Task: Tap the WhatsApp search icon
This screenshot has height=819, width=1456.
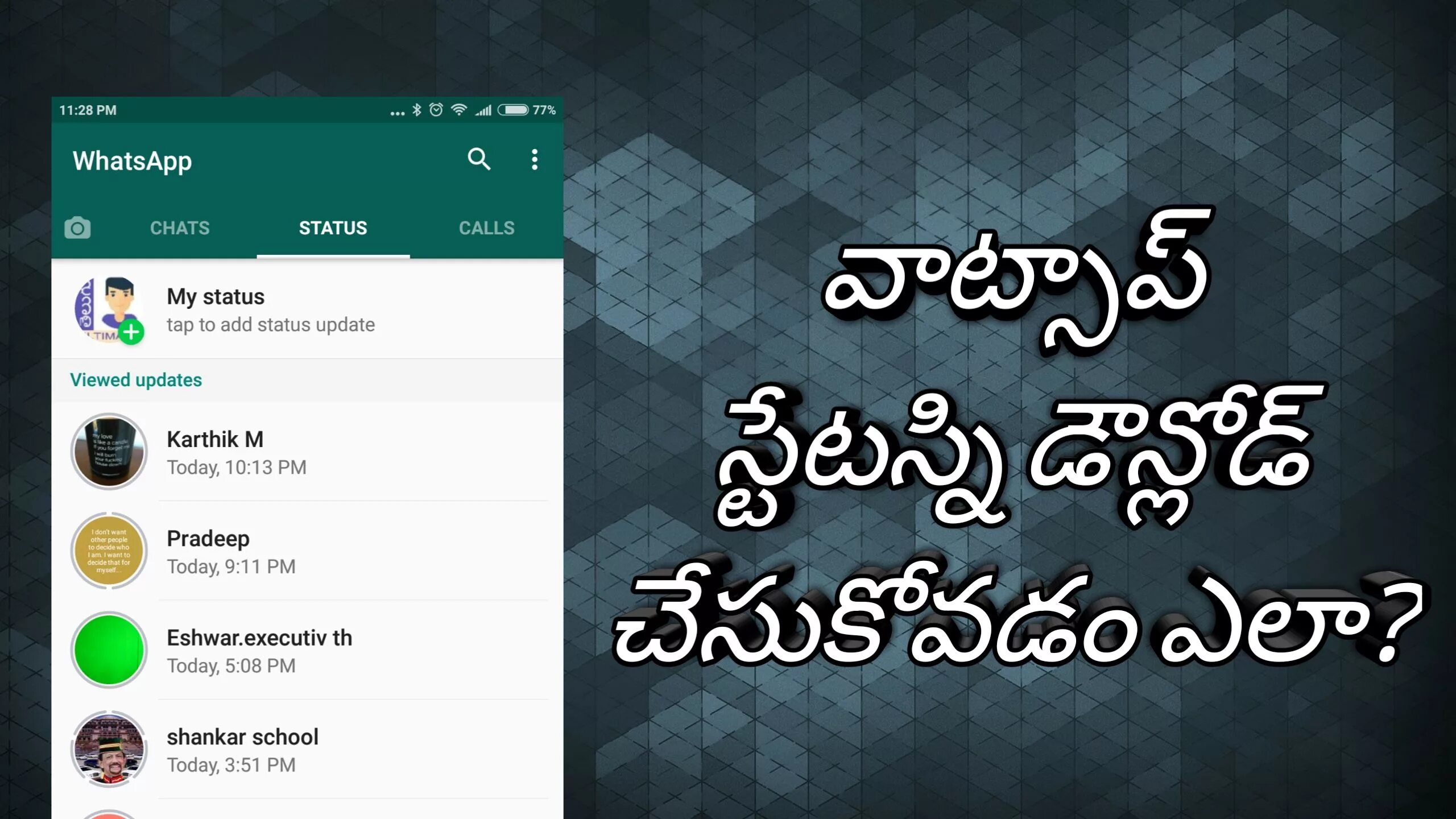Action: coord(478,159)
